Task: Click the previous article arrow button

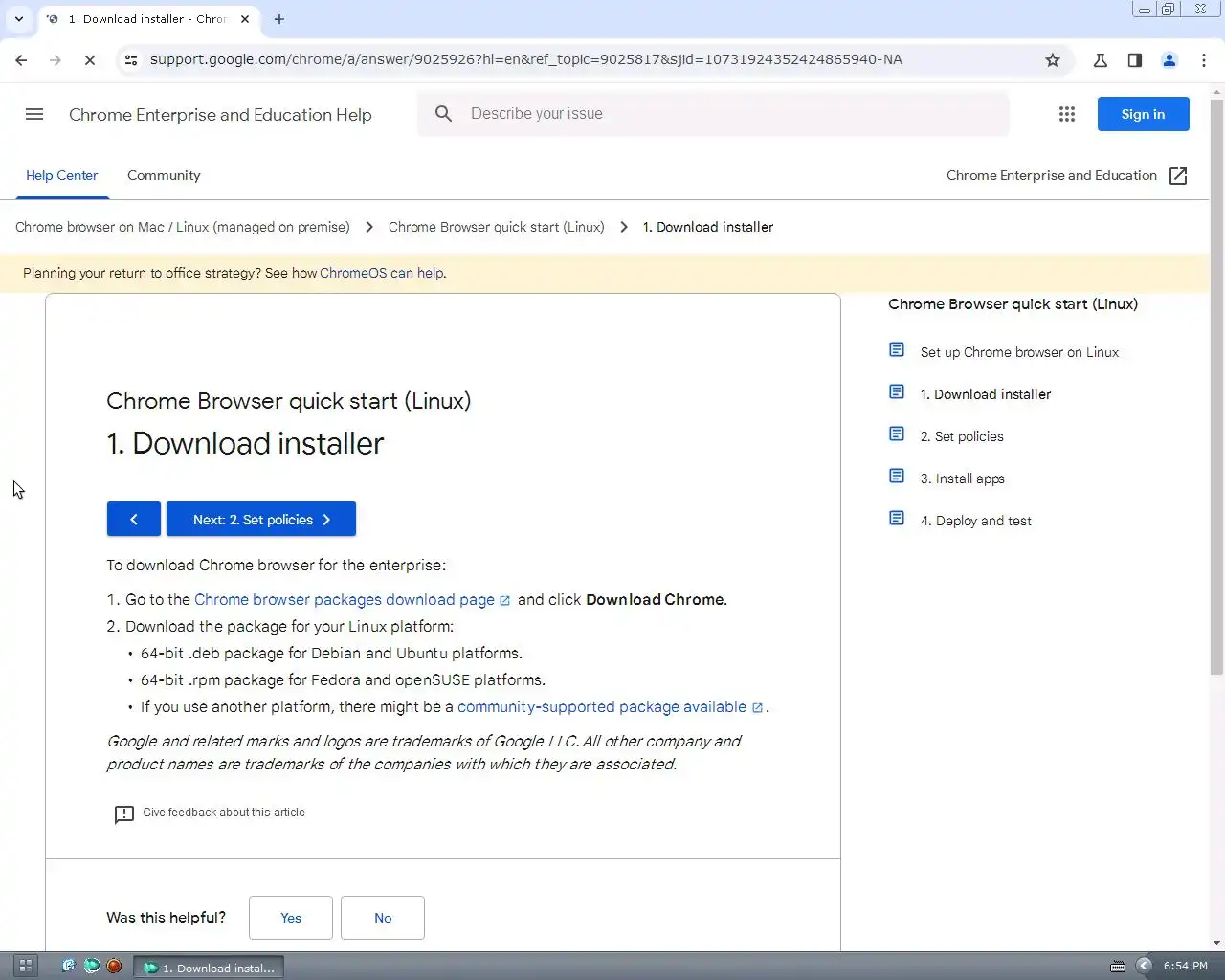Action: click(134, 519)
